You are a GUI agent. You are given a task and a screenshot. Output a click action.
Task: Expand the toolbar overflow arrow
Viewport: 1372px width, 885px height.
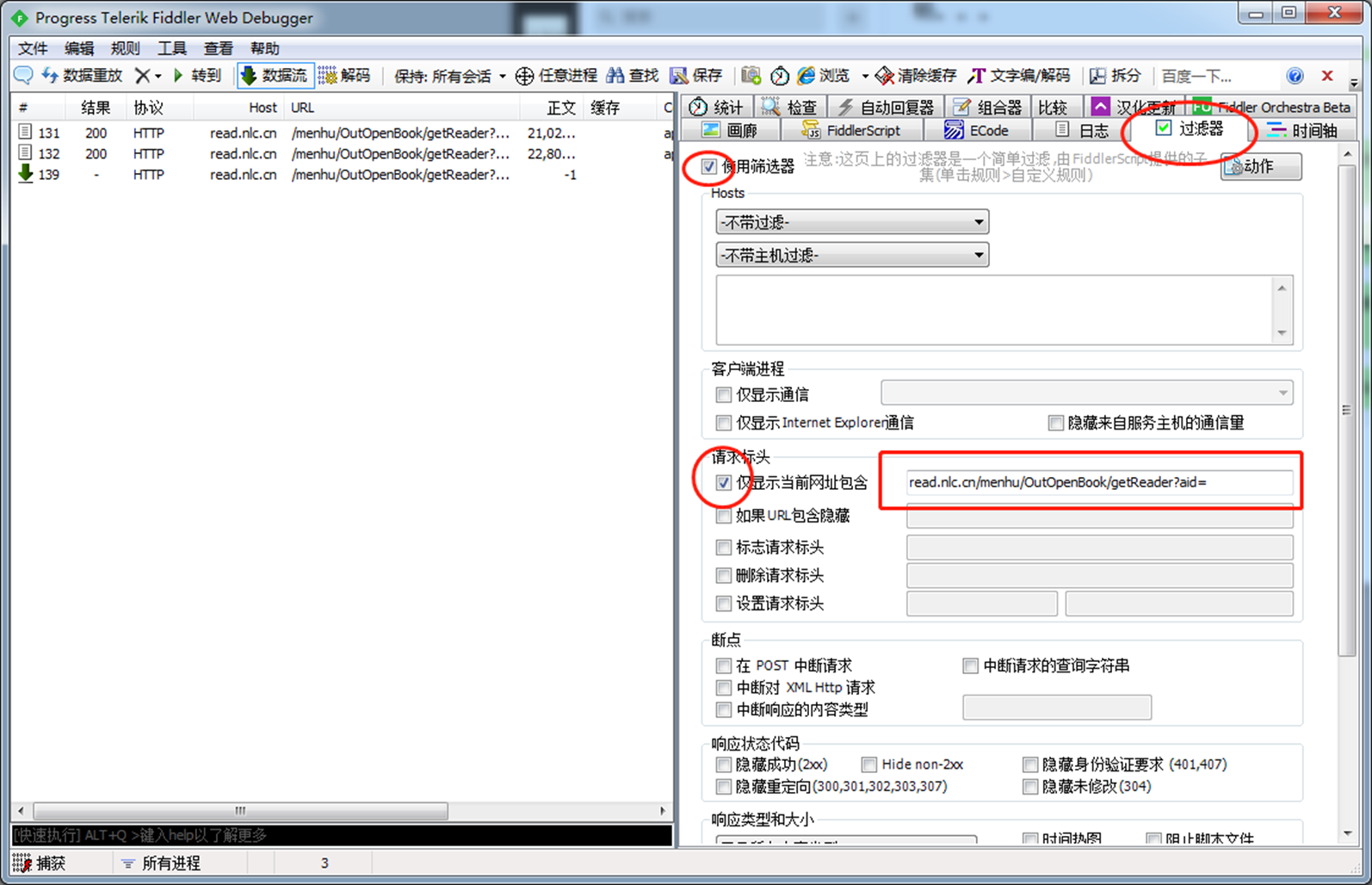[1354, 83]
